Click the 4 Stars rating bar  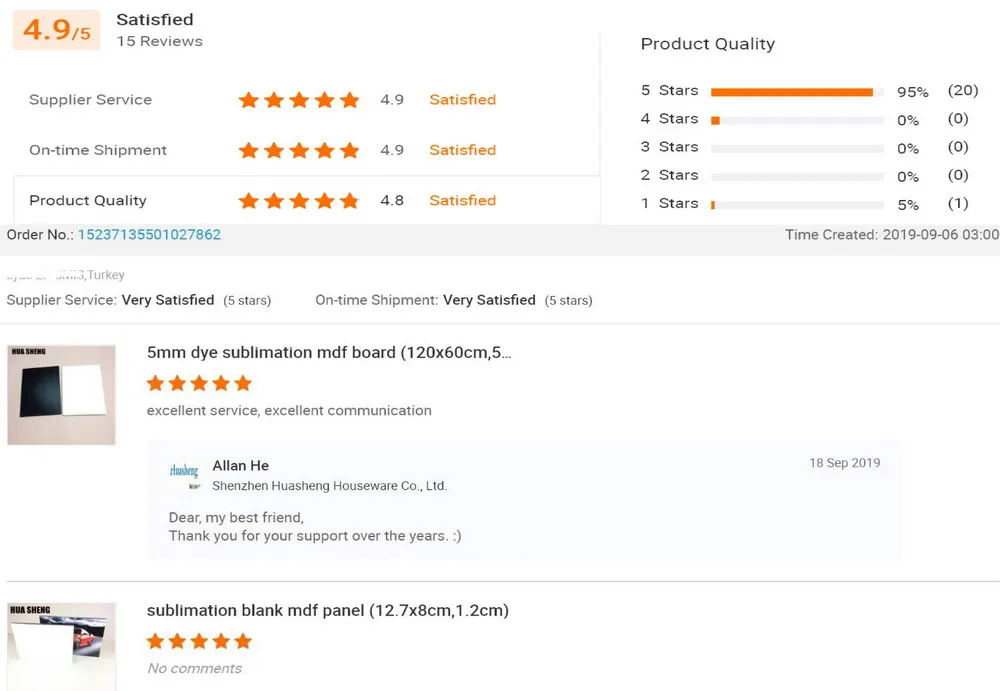[797, 120]
